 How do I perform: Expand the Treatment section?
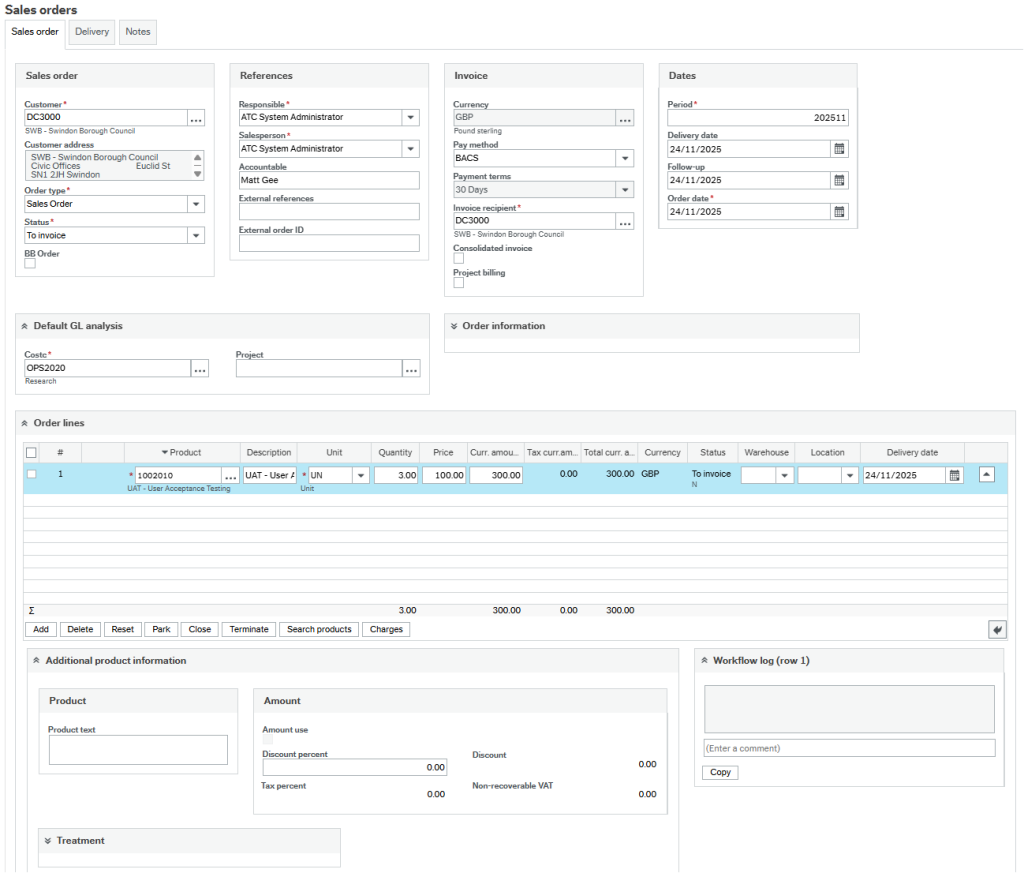[x=49, y=840]
